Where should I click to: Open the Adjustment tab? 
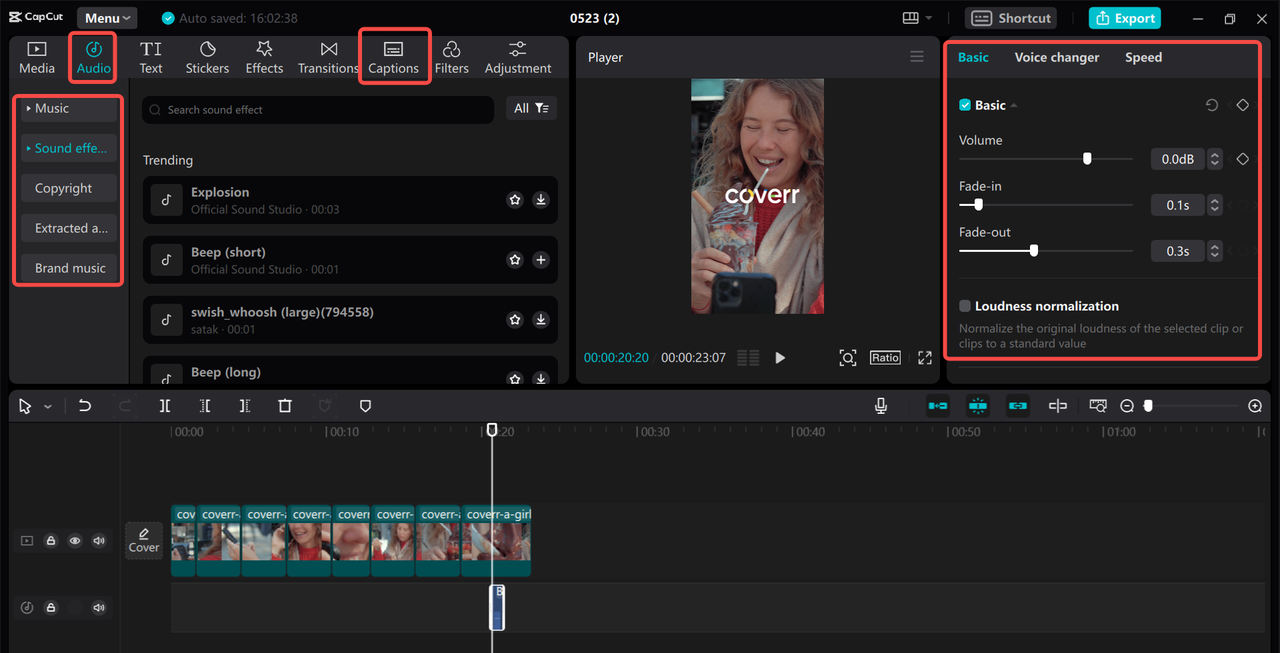pos(518,58)
